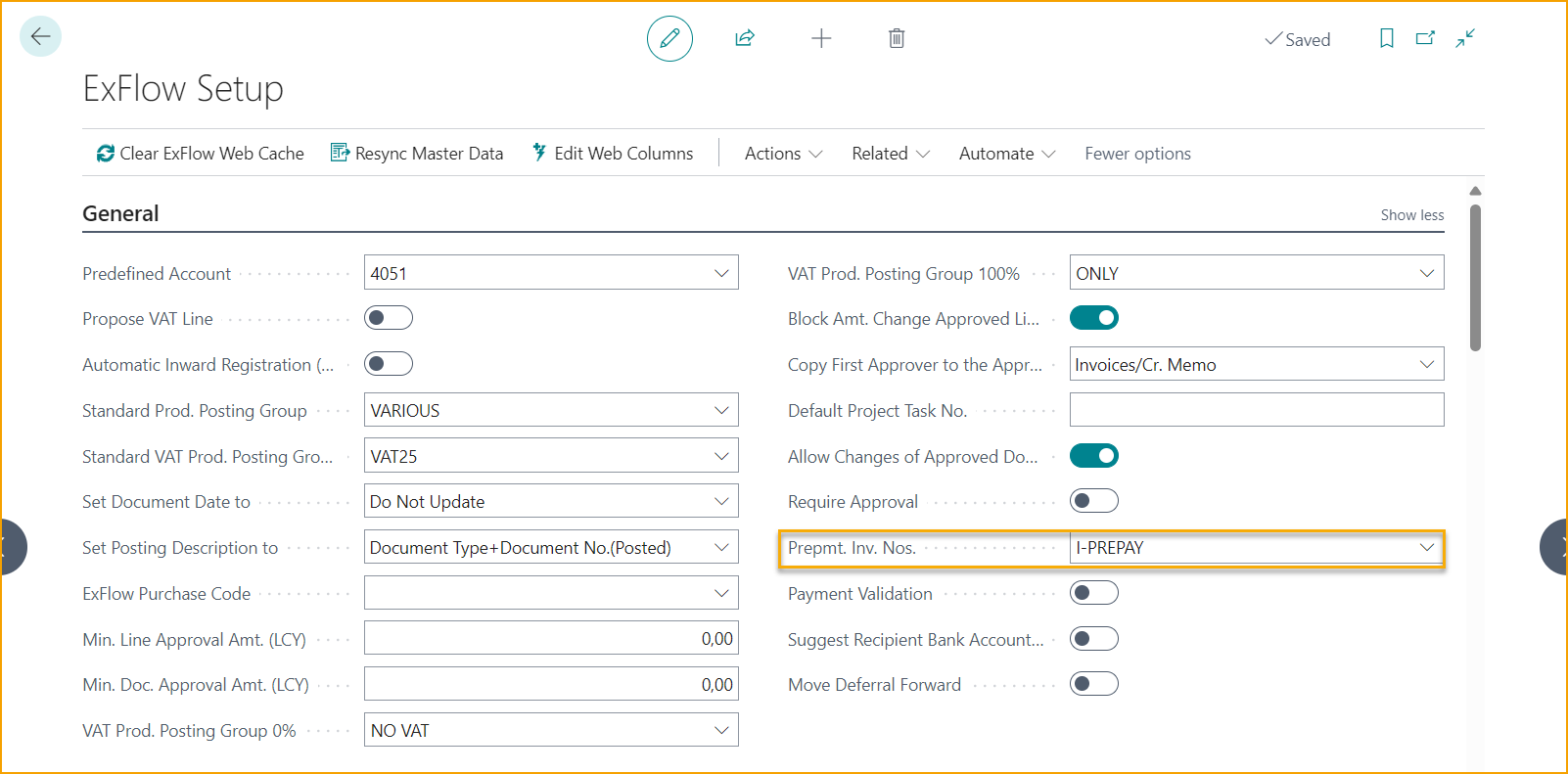Open page in new window icon

1425,38
